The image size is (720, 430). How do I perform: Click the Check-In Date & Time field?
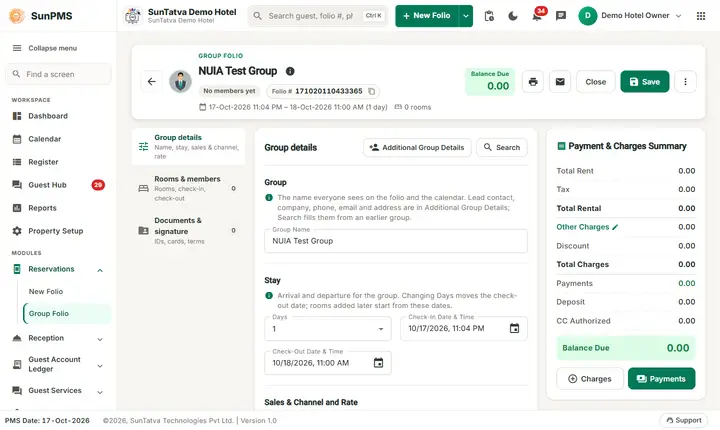click(x=464, y=328)
